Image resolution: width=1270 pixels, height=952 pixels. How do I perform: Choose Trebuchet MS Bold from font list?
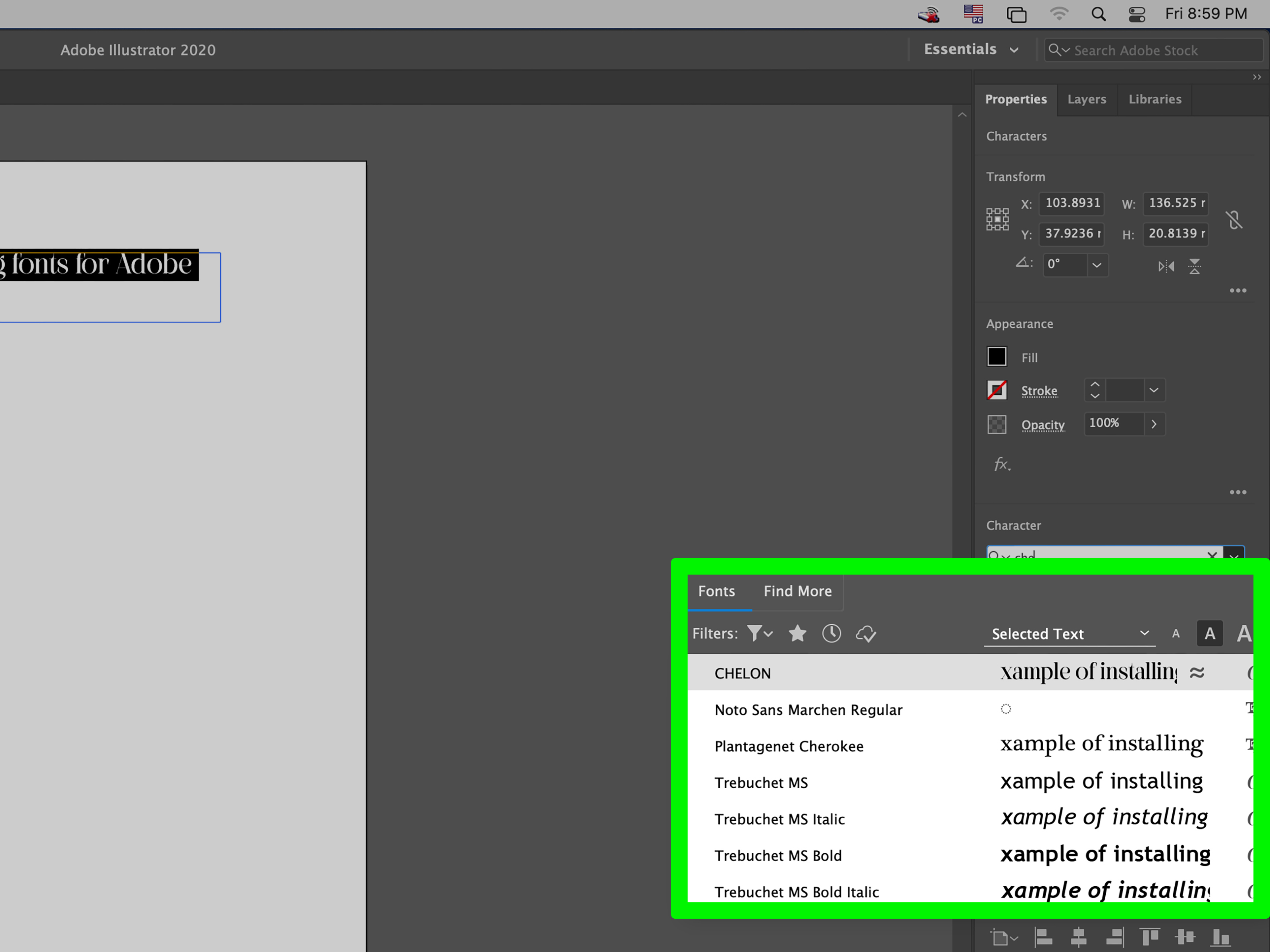point(778,856)
